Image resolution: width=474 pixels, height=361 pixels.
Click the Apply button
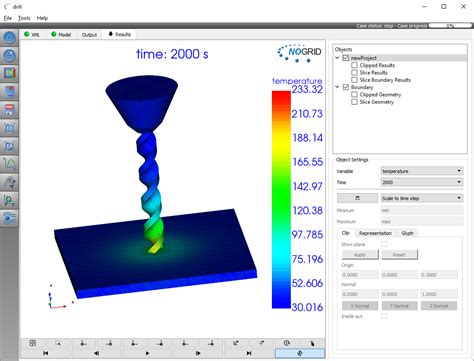click(360, 255)
